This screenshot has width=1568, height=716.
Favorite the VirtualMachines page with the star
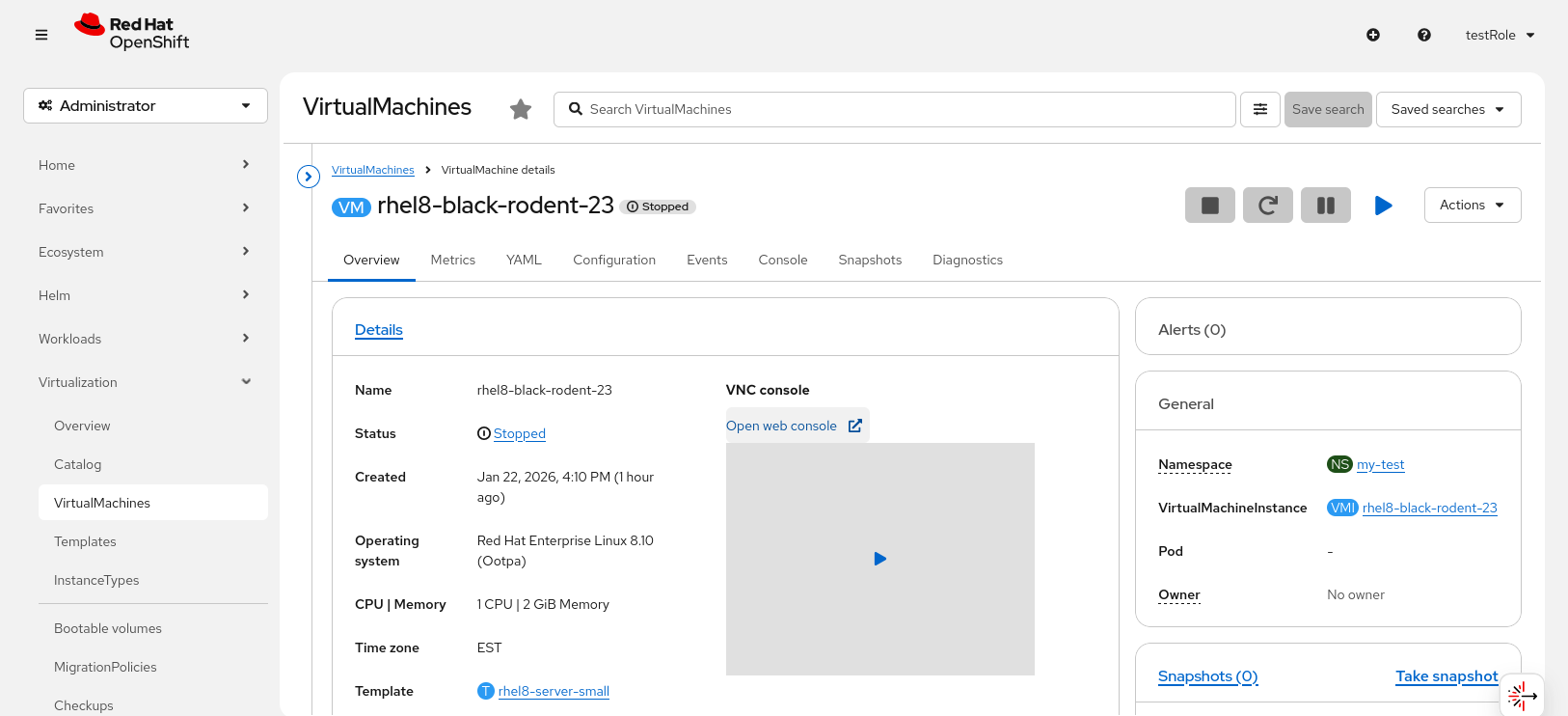point(521,109)
